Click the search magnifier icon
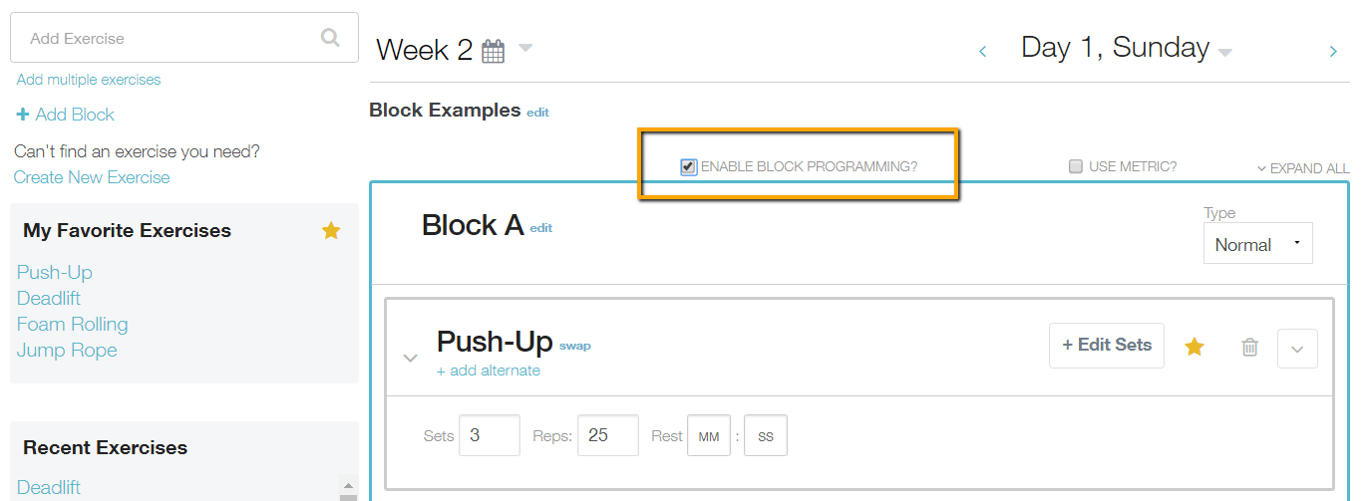The width and height of the screenshot is (1366, 501). (330, 38)
